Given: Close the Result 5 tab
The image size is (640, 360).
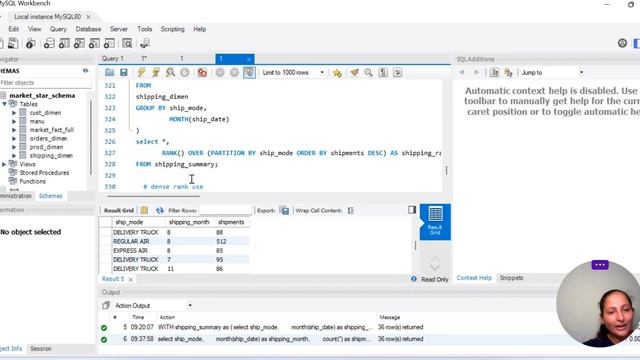Looking at the screenshot, I should tap(131, 280).
